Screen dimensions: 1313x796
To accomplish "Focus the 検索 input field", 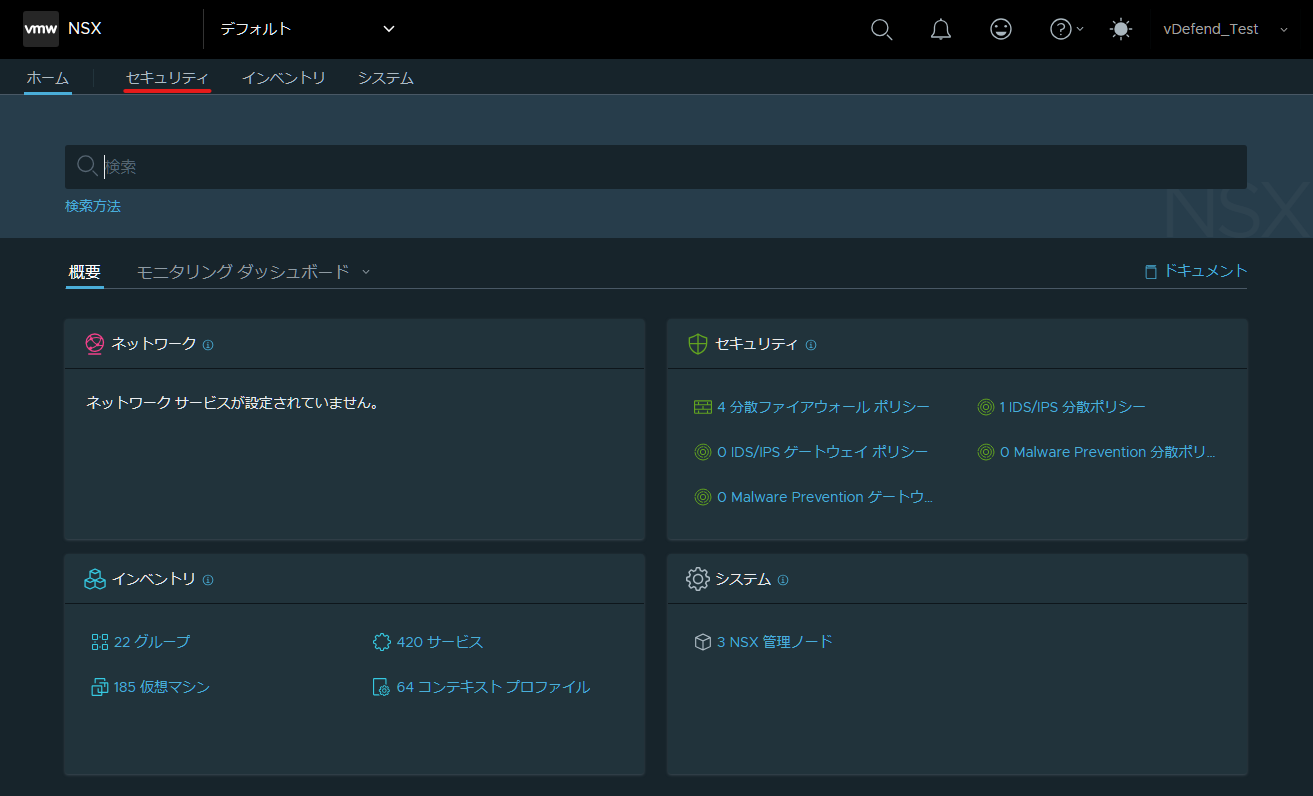I will point(656,167).
